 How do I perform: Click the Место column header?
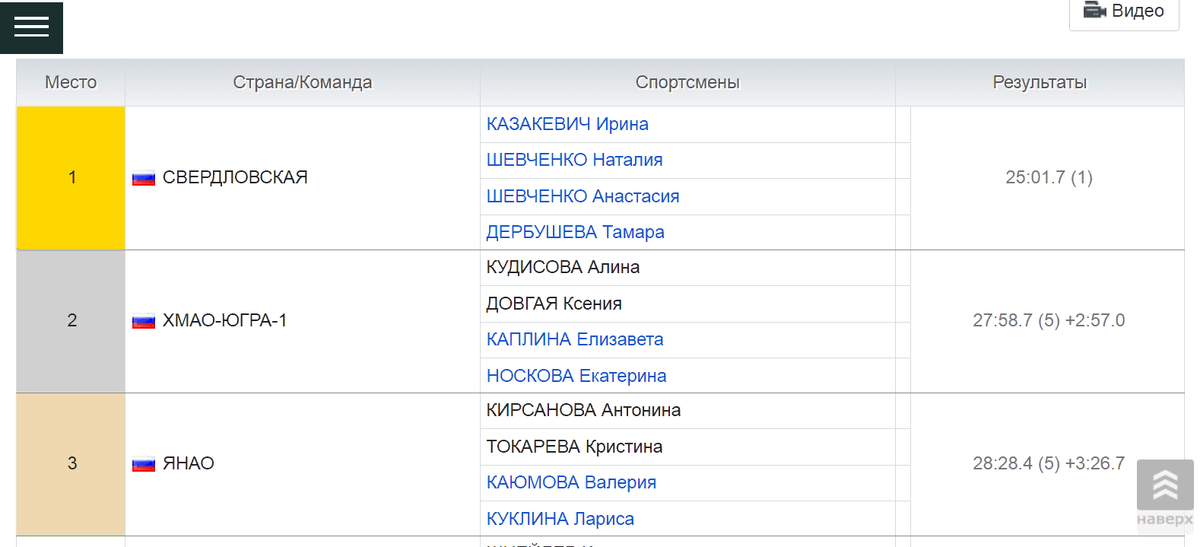coord(71,83)
